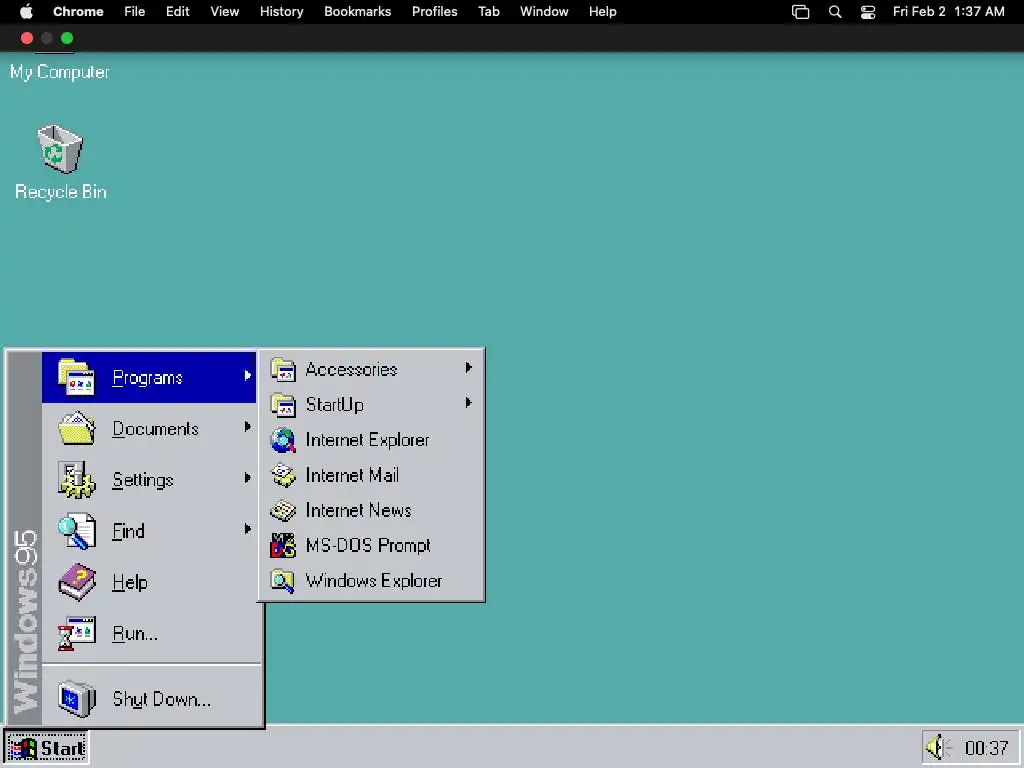Expand StartUp submenu arrow
The width and height of the screenshot is (1024, 768).
click(x=468, y=402)
